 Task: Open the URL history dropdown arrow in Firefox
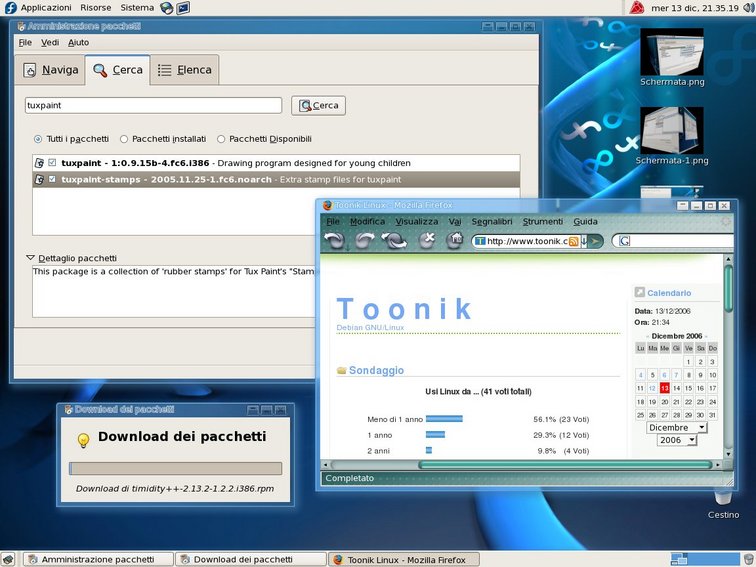[583, 241]
